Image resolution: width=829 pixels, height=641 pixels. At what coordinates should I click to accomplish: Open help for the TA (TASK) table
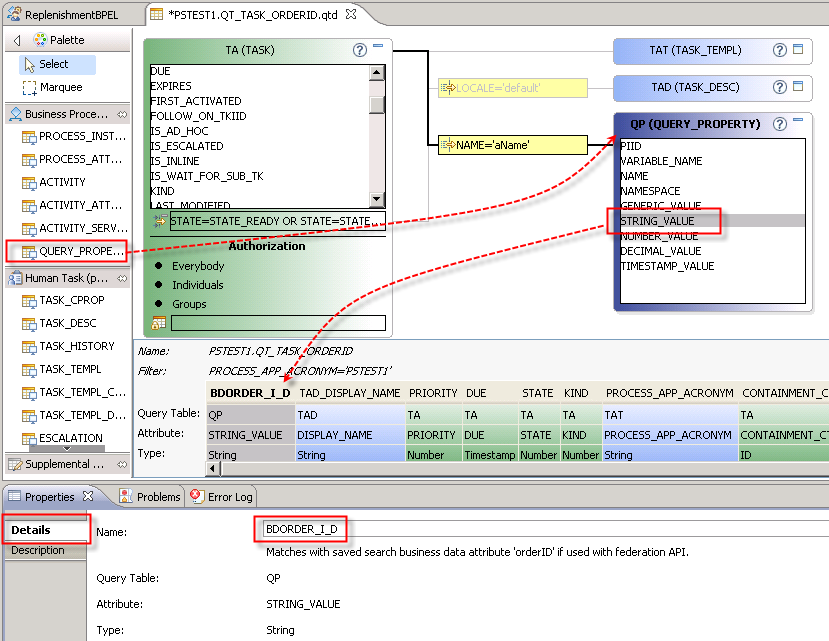(360, 50)
